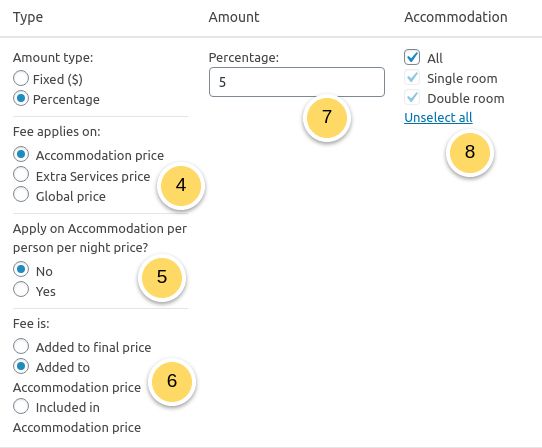Choose Global price option

(x=21, y=194)
